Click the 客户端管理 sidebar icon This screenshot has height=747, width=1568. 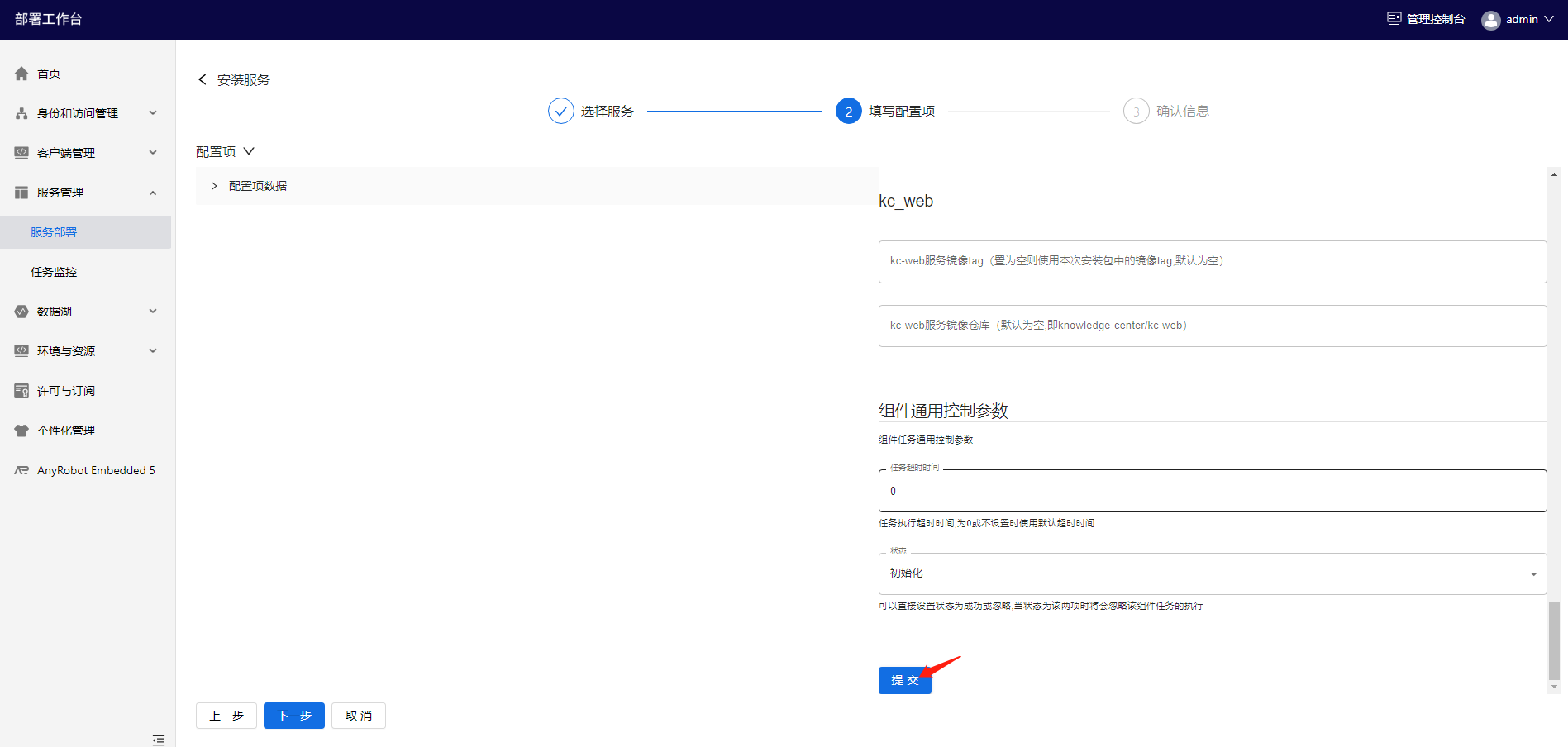(x=21, y=153)
